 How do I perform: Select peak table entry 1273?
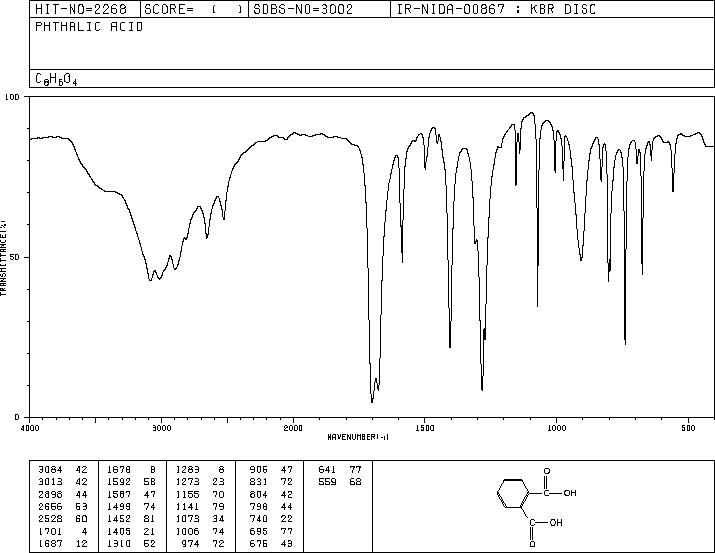187,482
